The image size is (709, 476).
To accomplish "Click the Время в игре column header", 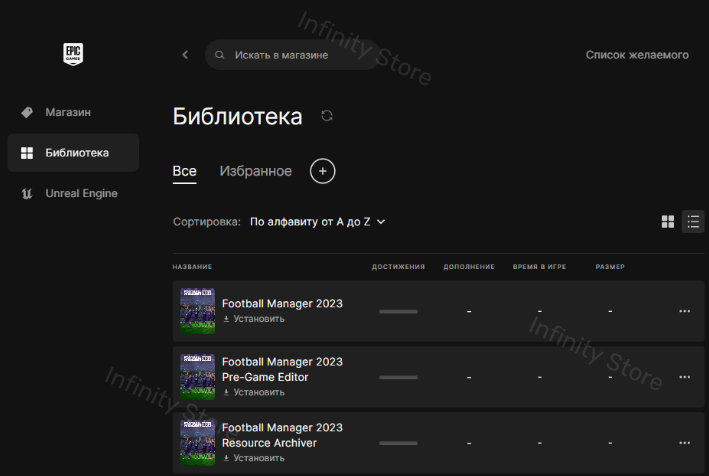I will click(539, 267).
